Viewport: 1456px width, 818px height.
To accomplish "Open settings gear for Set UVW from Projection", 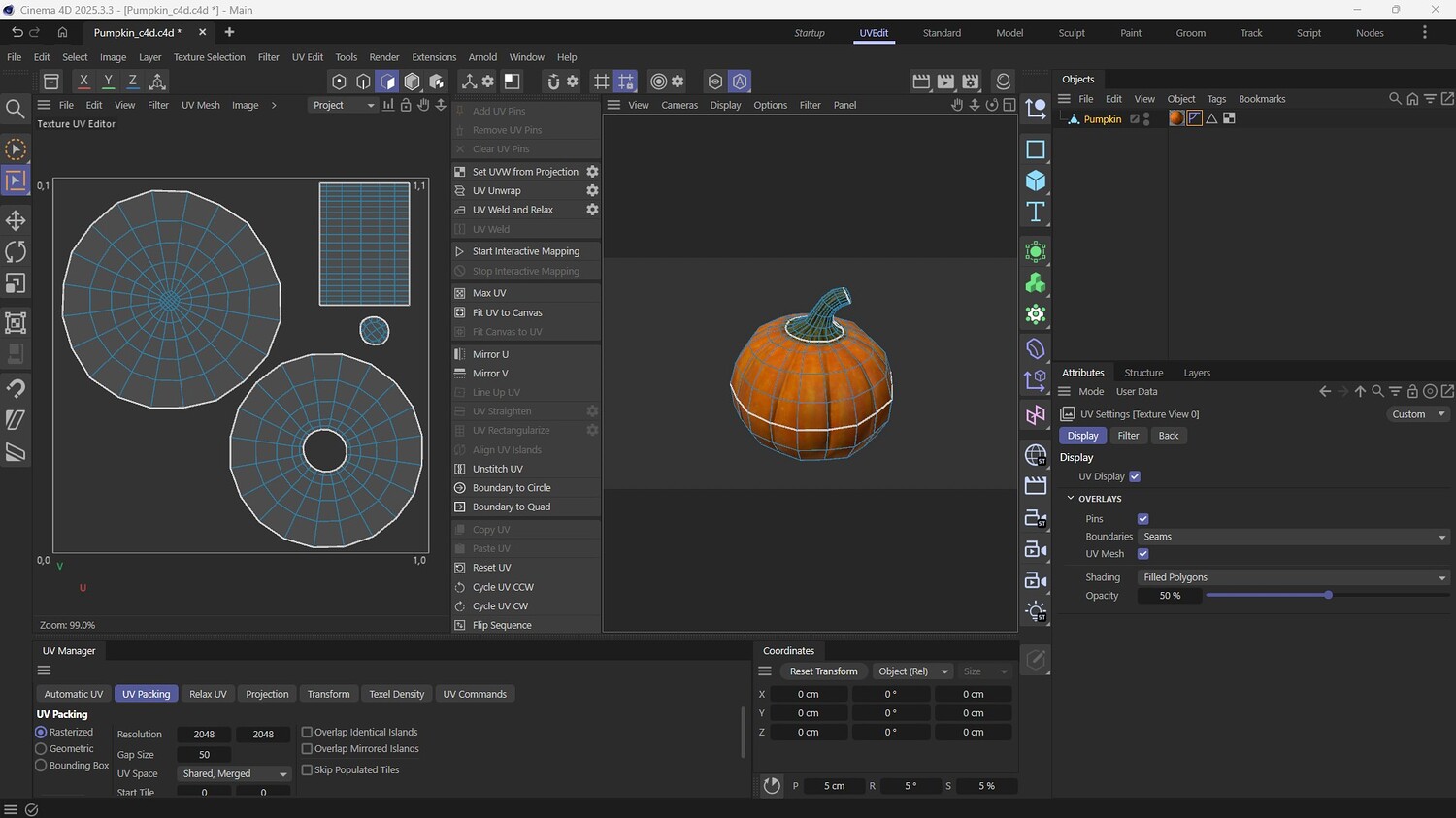I will pos(592,172).
